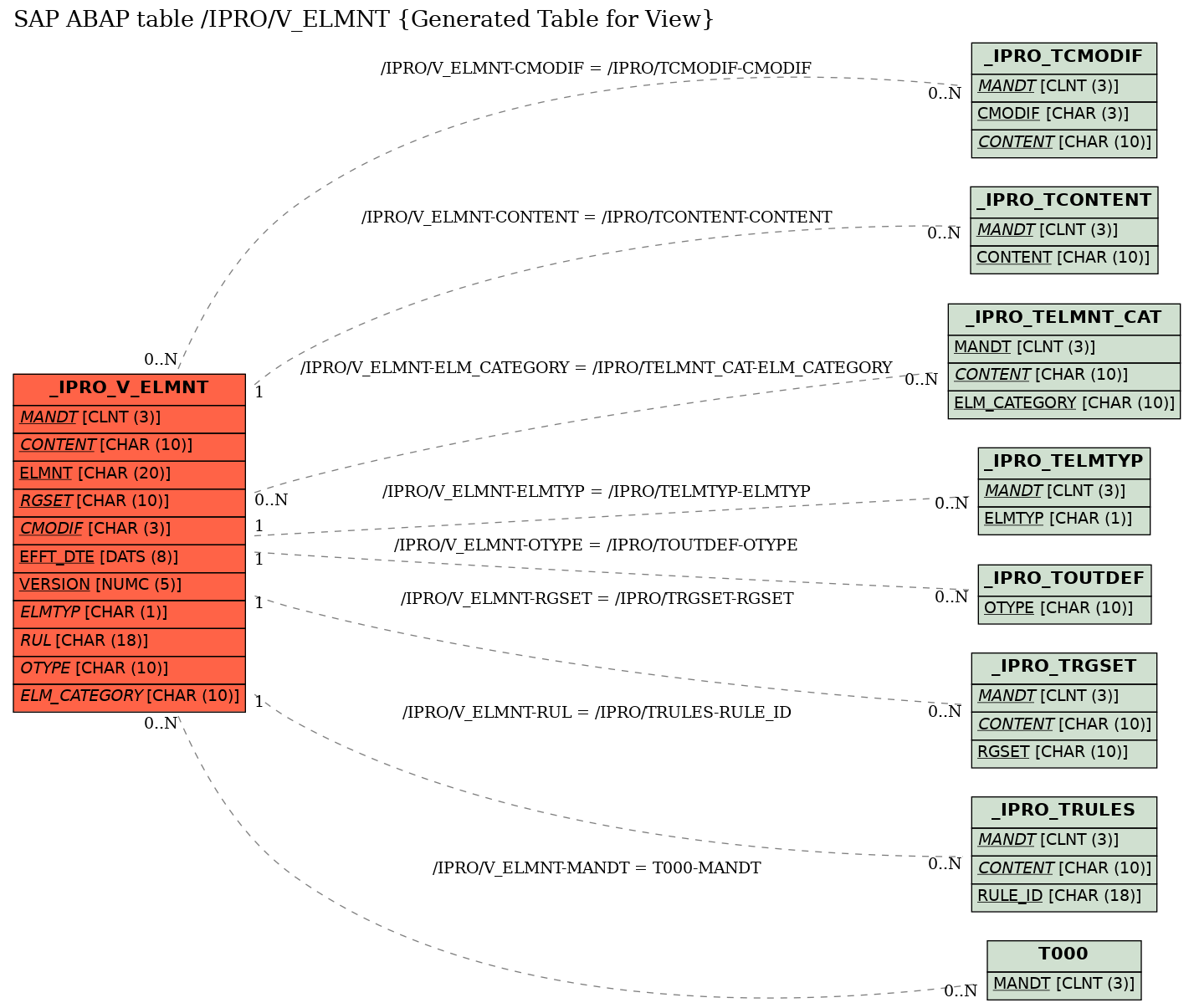Select MANDT [CLNT (3)] in _IPRO_TELMTYP

(1064, 492)
